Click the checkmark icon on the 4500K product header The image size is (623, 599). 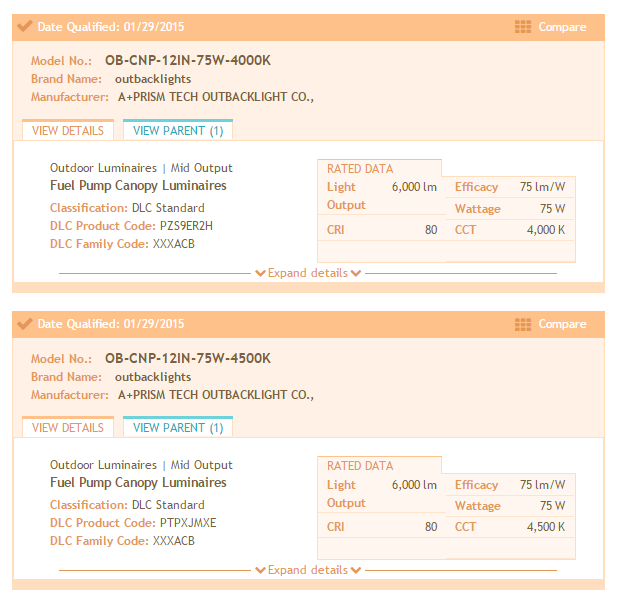coord(25,324)
